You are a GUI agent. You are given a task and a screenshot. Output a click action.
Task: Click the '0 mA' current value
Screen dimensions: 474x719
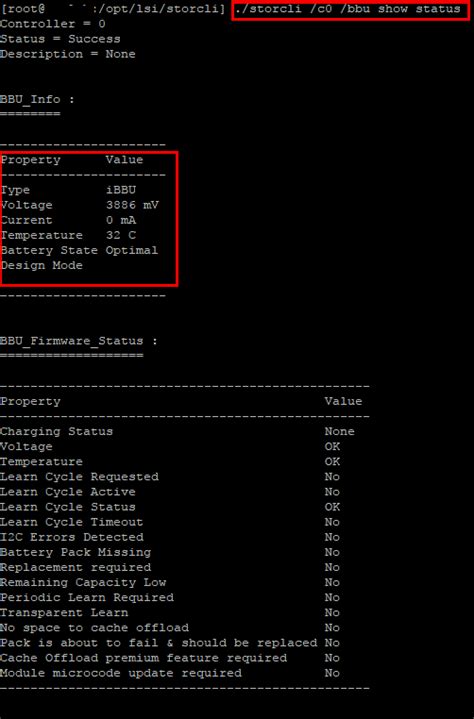tap(121, 220)
